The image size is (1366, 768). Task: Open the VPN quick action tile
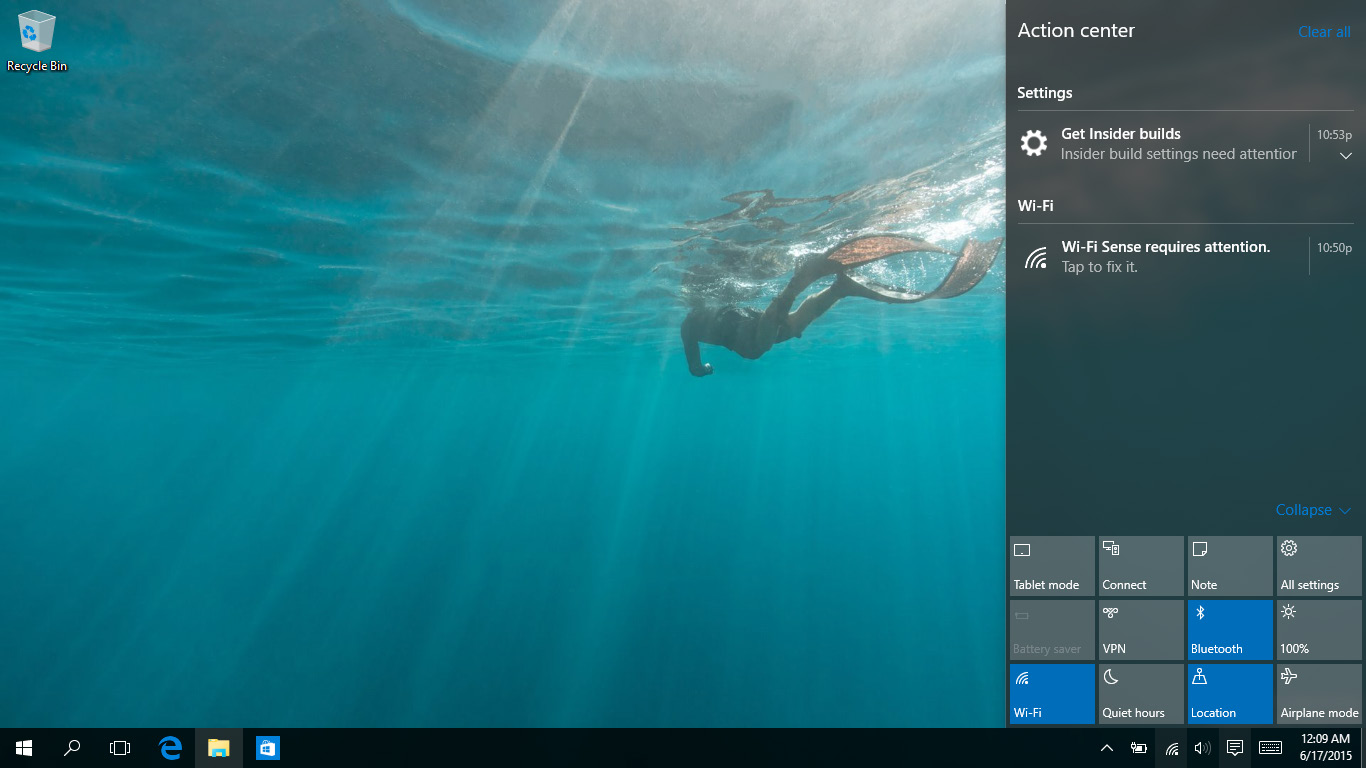(1141, 630)
